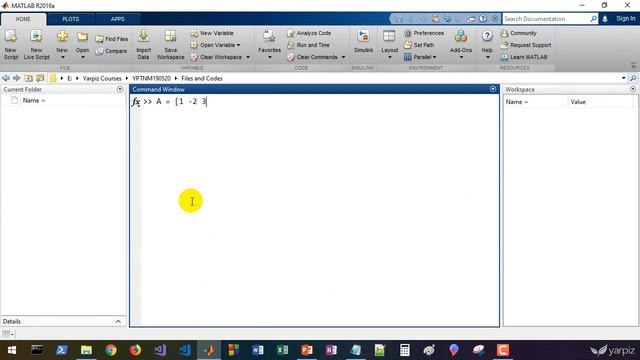The height and width of the screenshot is (360, 640).
Task: Click Sign In link
Action: pyautogui.click(x=625, y=19)
